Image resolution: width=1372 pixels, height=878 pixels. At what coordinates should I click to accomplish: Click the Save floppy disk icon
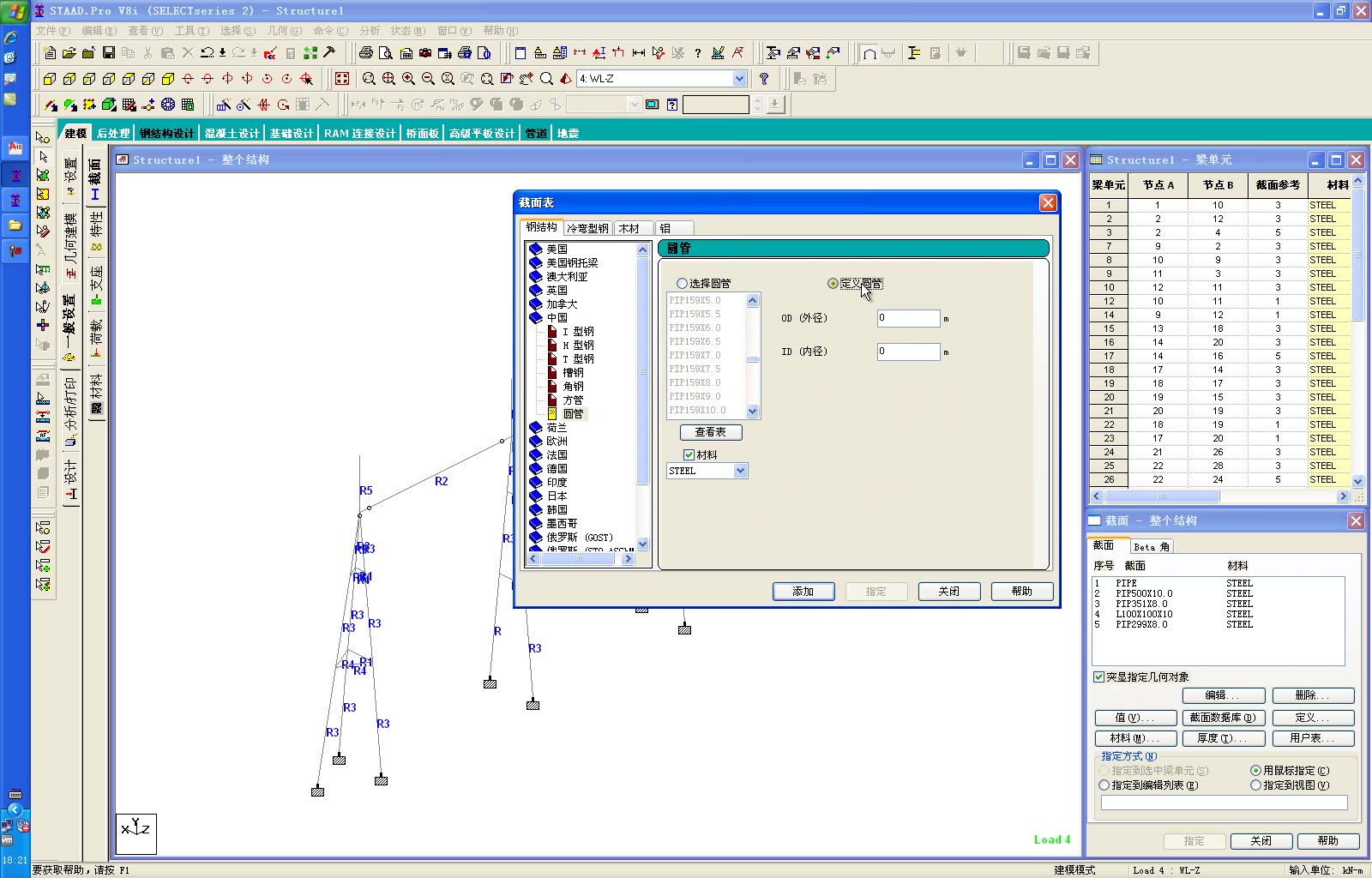pyautogui.click(x=109, y=53)
